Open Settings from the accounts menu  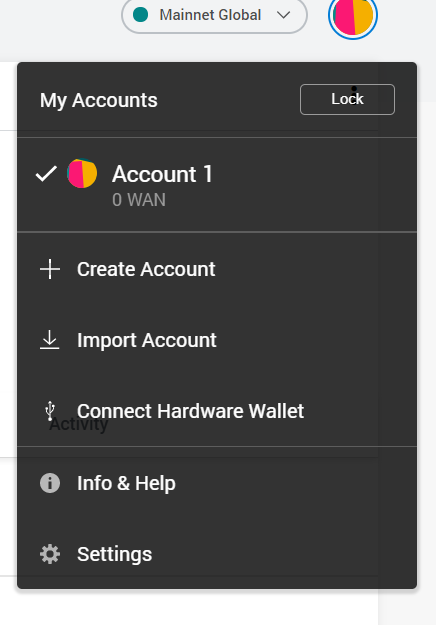point(217,554)
